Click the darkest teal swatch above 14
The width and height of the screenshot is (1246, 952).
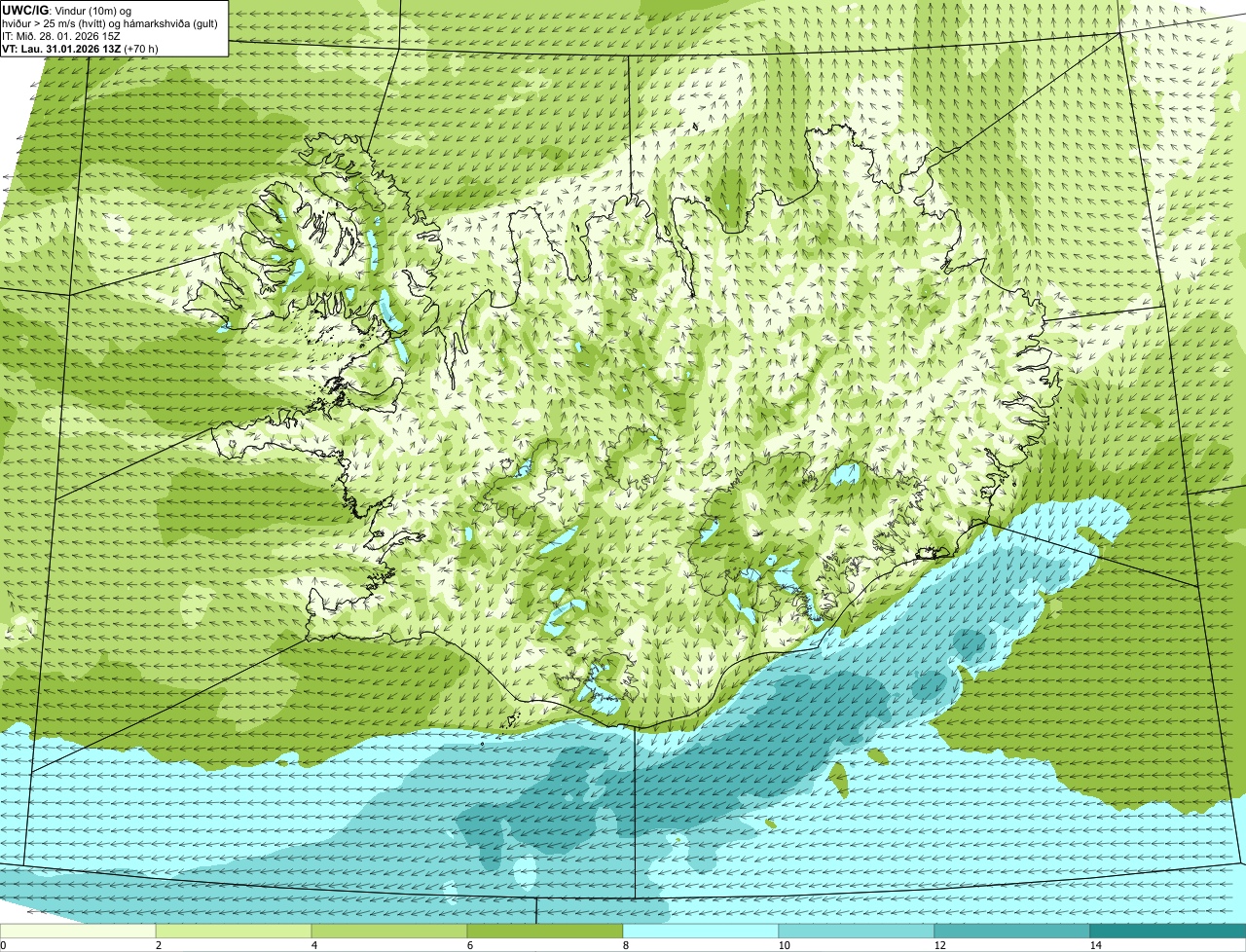click(1168, 932)
